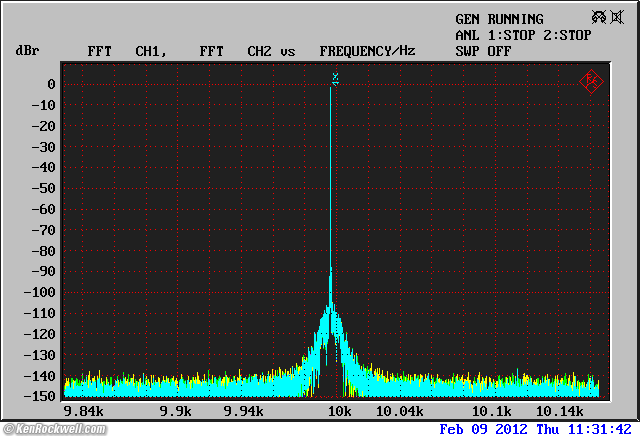Click the cursor marker atop the spectrum peak

336,78
